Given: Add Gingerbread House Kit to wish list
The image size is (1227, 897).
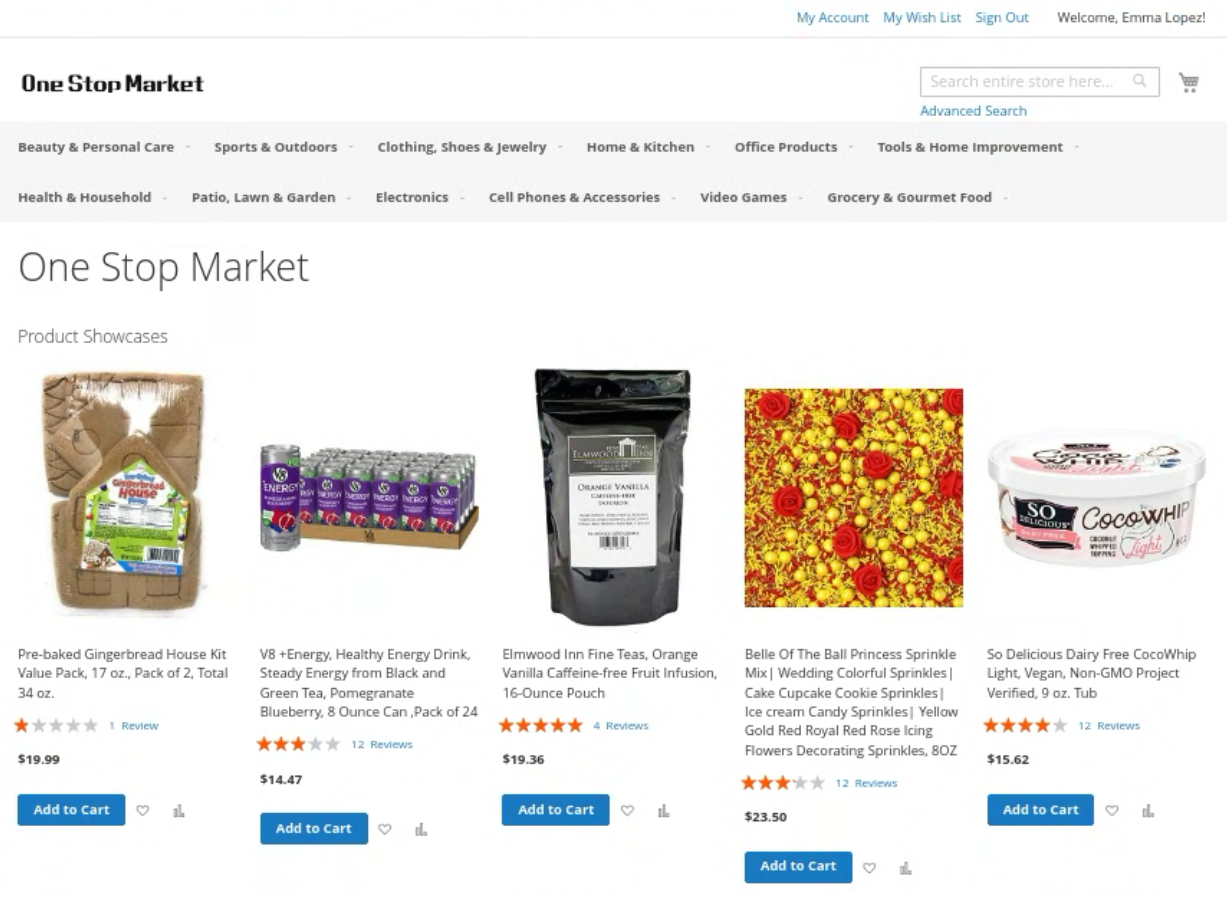Looking at the screenshot, I should (x=143, y=810).
